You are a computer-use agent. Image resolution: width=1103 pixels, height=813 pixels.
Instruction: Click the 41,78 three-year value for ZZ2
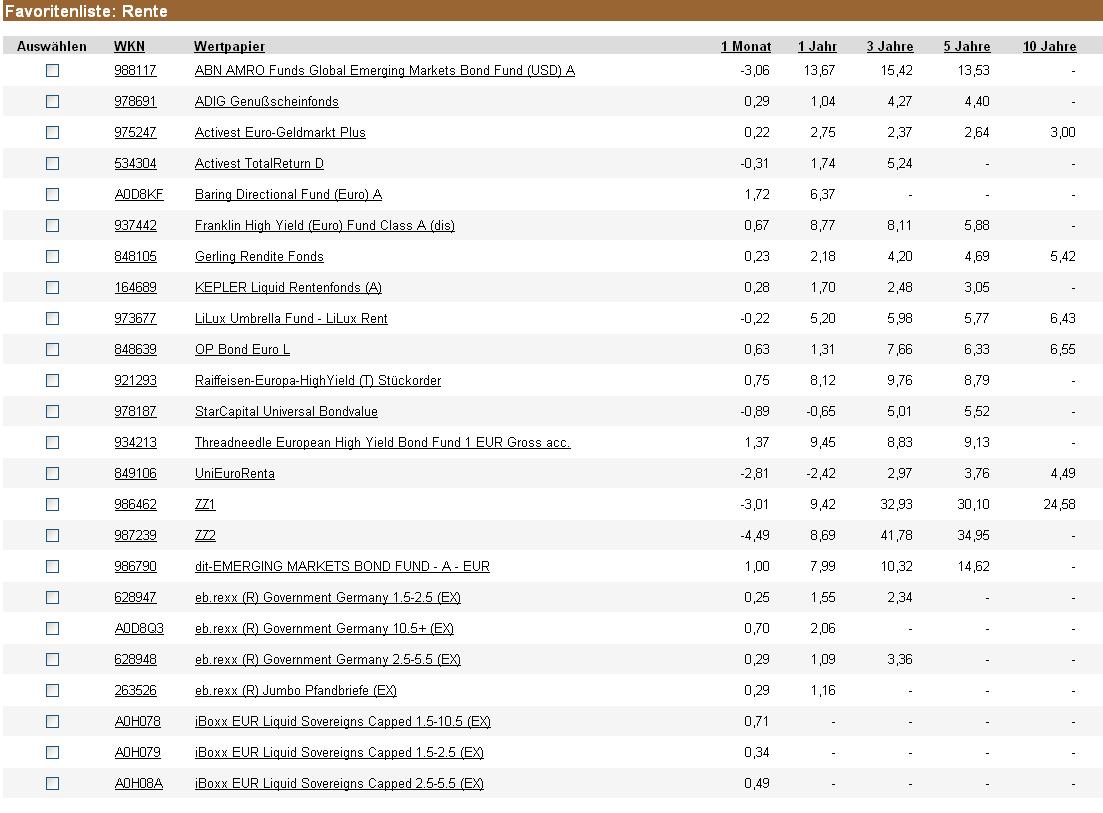tap(896, 535)
